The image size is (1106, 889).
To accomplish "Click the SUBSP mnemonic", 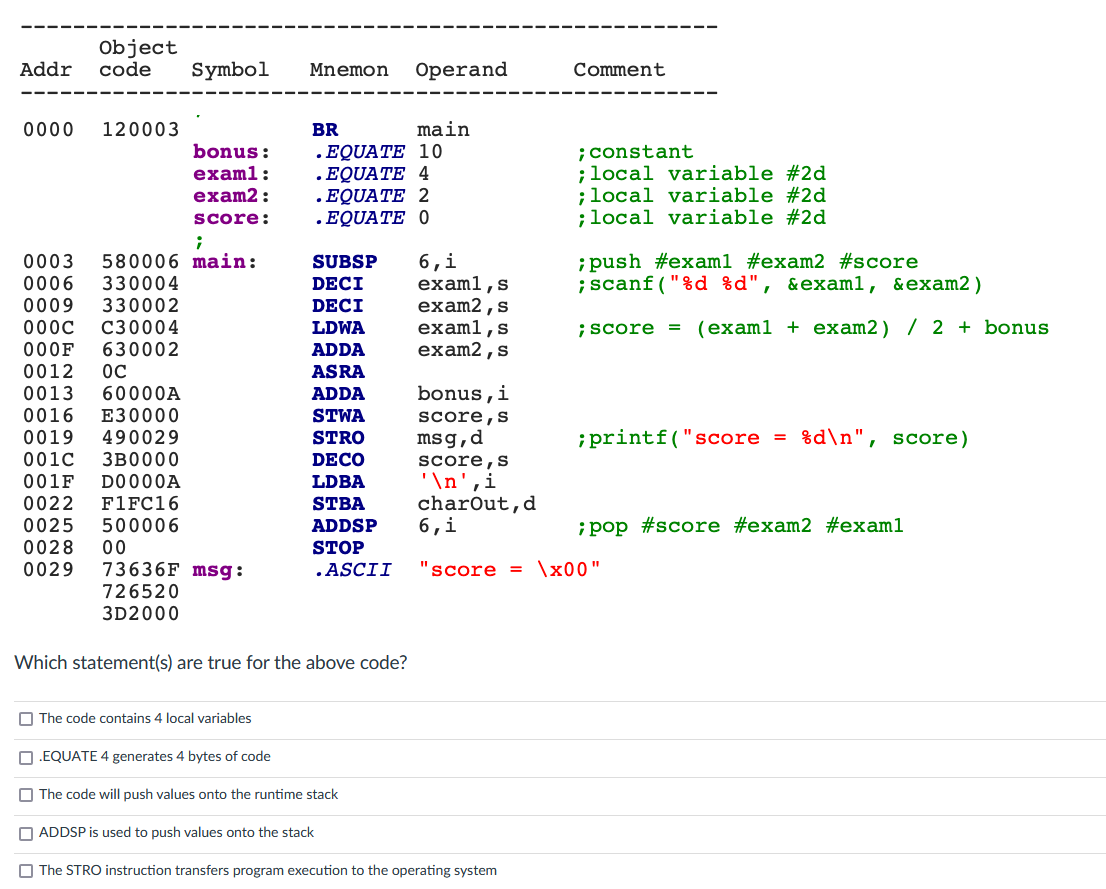I will (x=344, y=262).
